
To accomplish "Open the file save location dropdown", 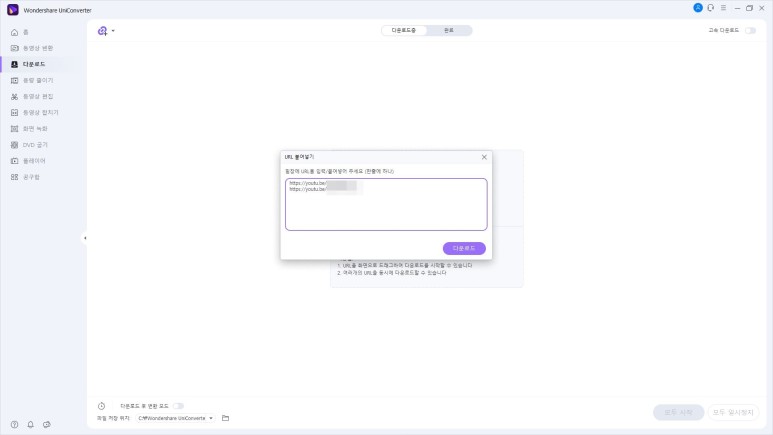I will 176,418.
